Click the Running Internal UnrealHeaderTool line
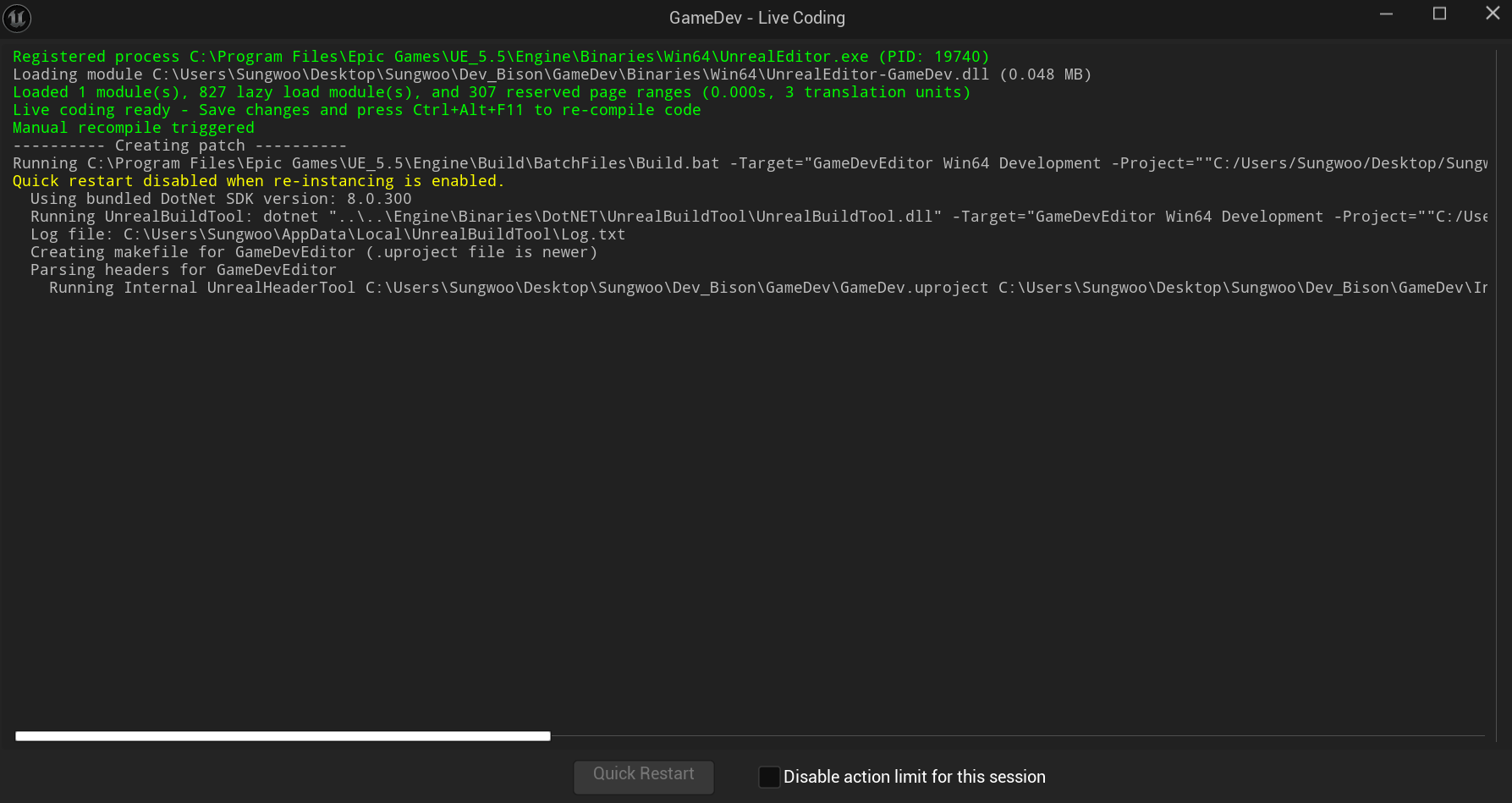Screen dimensions: 1512x803 (x=767, y=288)
